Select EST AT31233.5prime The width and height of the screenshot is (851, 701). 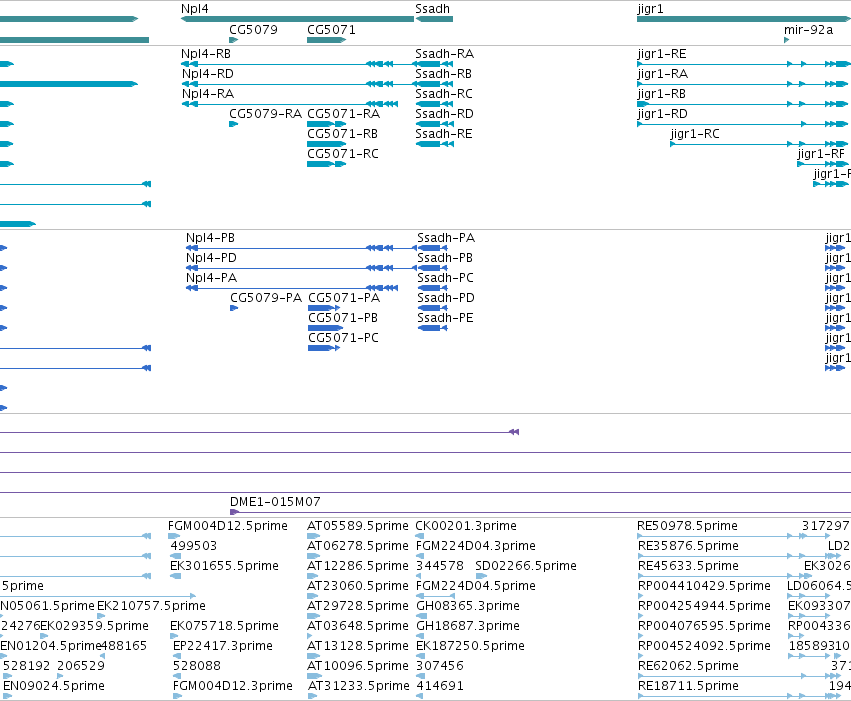[358, 686]
